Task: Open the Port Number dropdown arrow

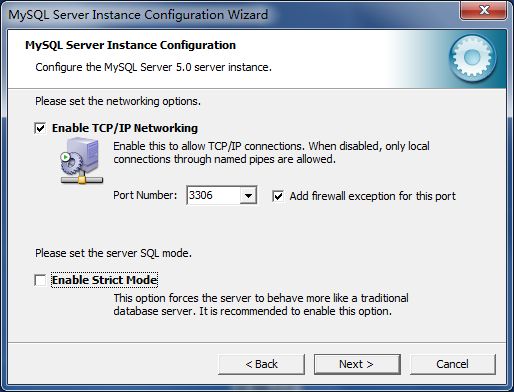Action: point(248,195)
